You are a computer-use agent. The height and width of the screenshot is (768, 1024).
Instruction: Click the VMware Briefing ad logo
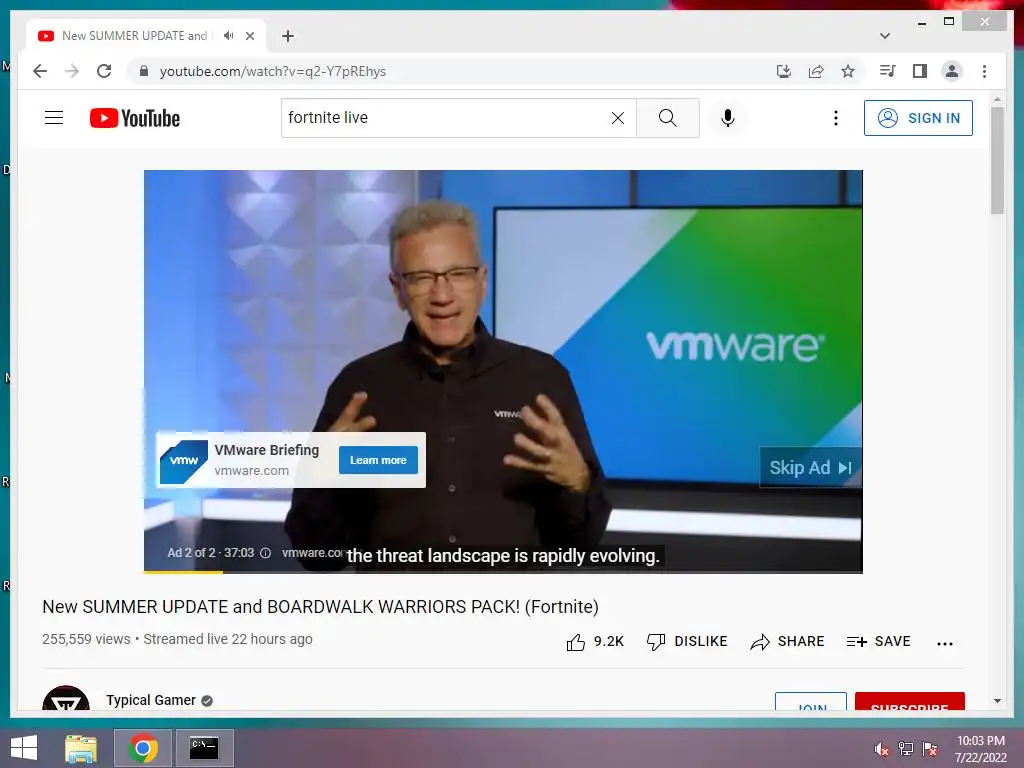point(184,461)
